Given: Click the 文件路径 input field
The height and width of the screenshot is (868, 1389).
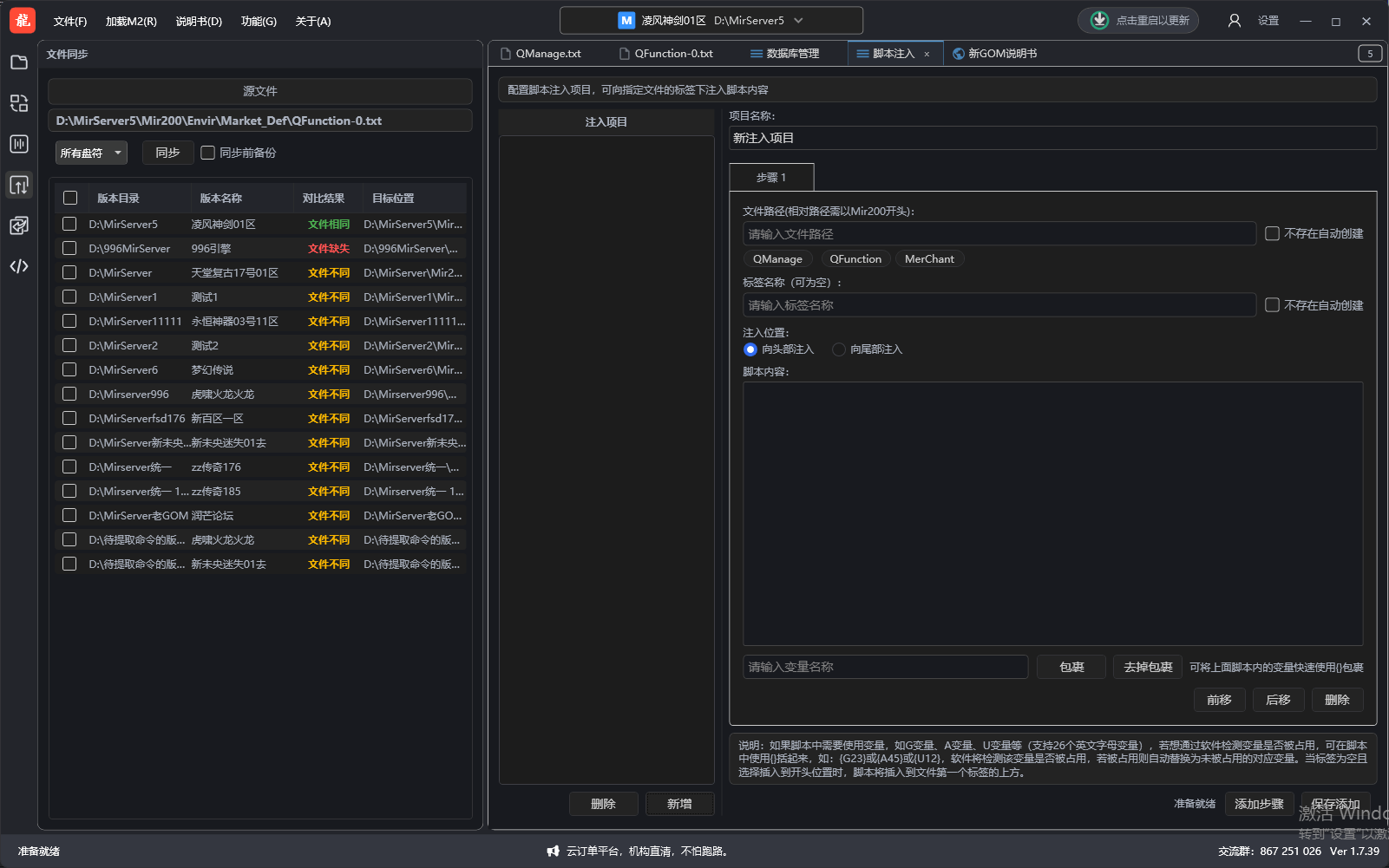Looking at the screenshot, I should pyautogui.click(x=999, y=234).
